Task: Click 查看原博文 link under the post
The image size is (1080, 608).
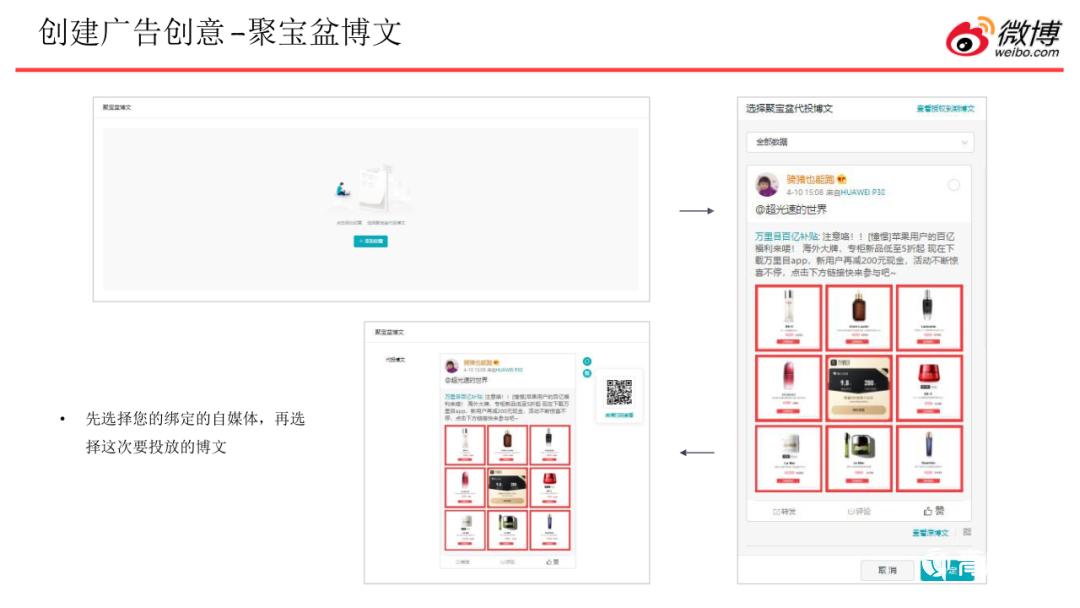Action: point(931,533)
